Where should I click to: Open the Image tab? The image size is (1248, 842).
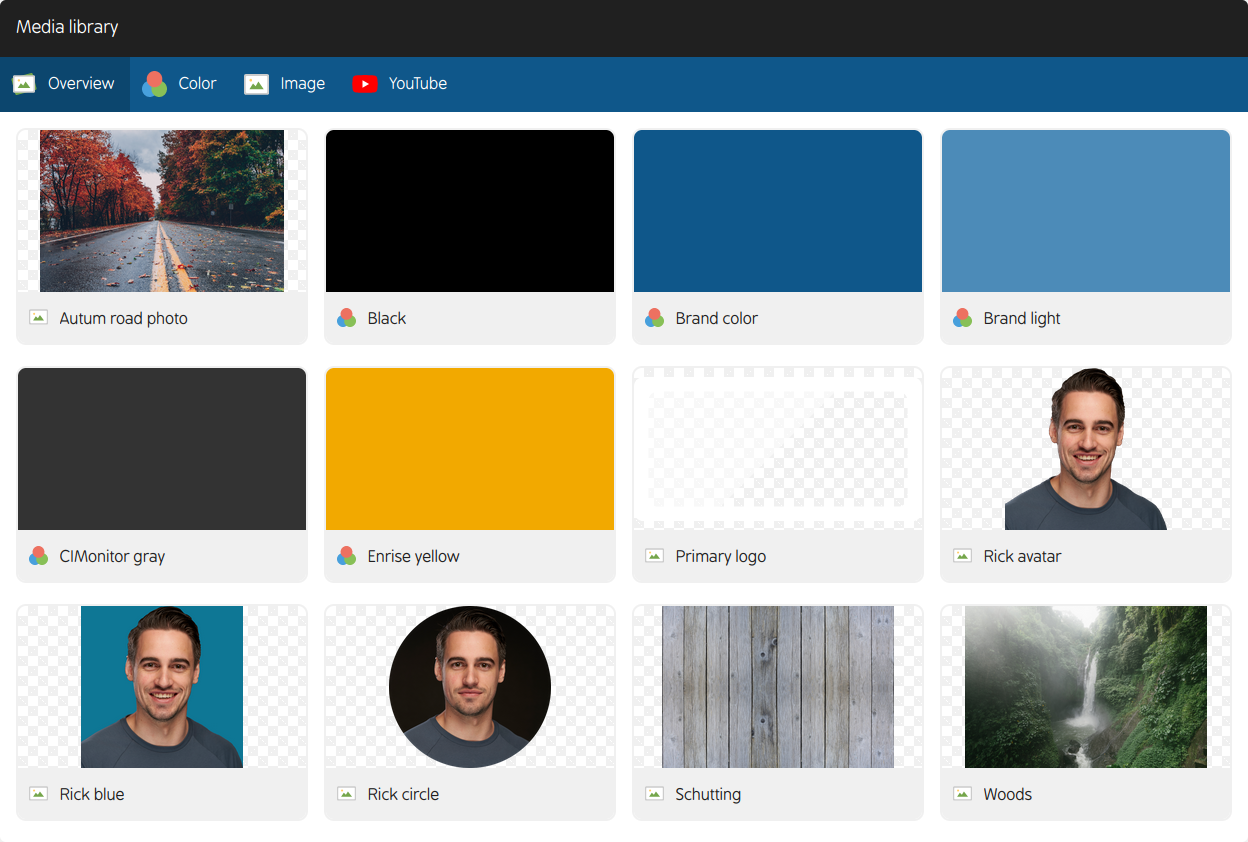(x=285, y=84)
